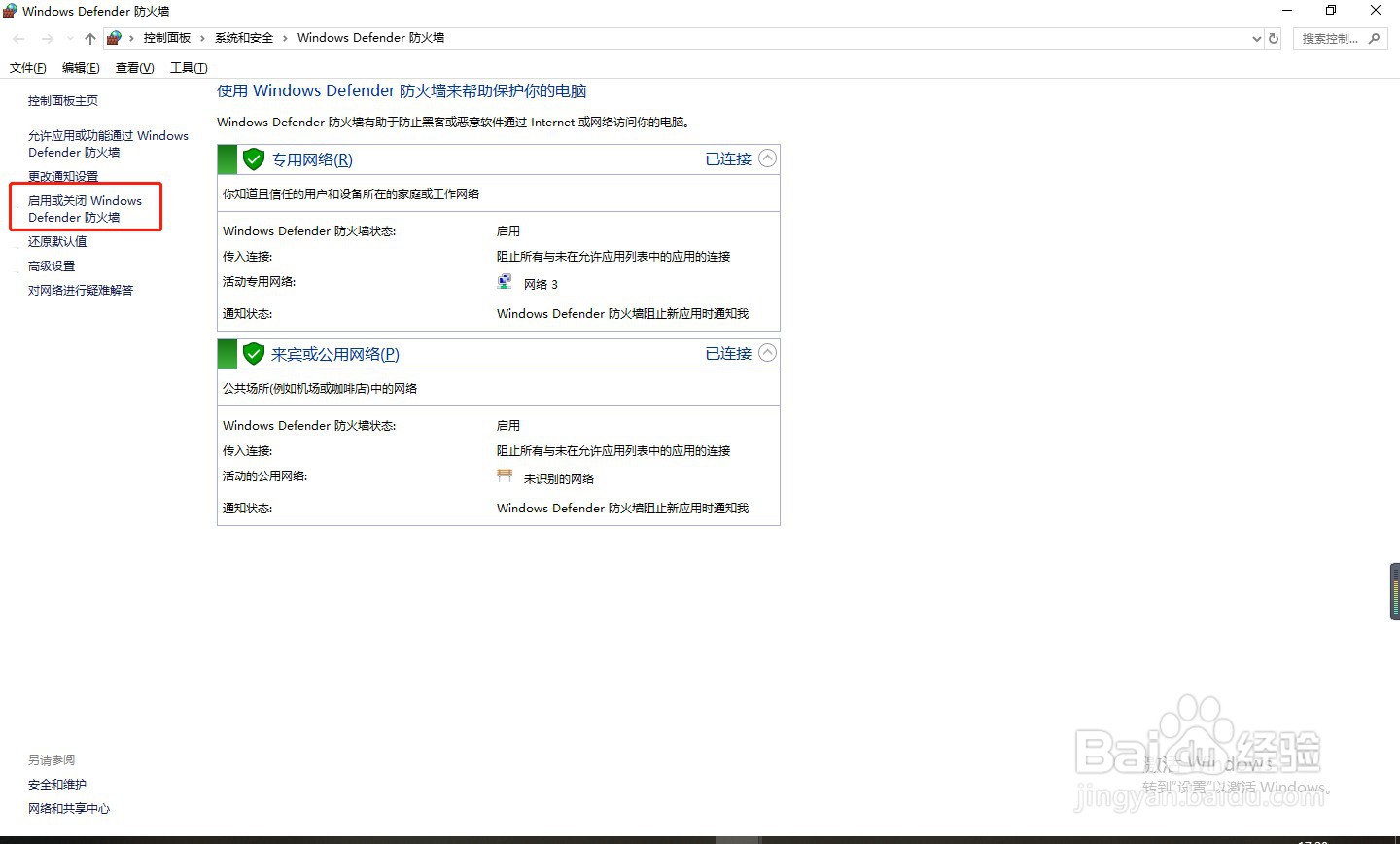The width and height of the screenshot is (1400, 844).
Task: Go to 控制面板主页
Action: point(63,101)
